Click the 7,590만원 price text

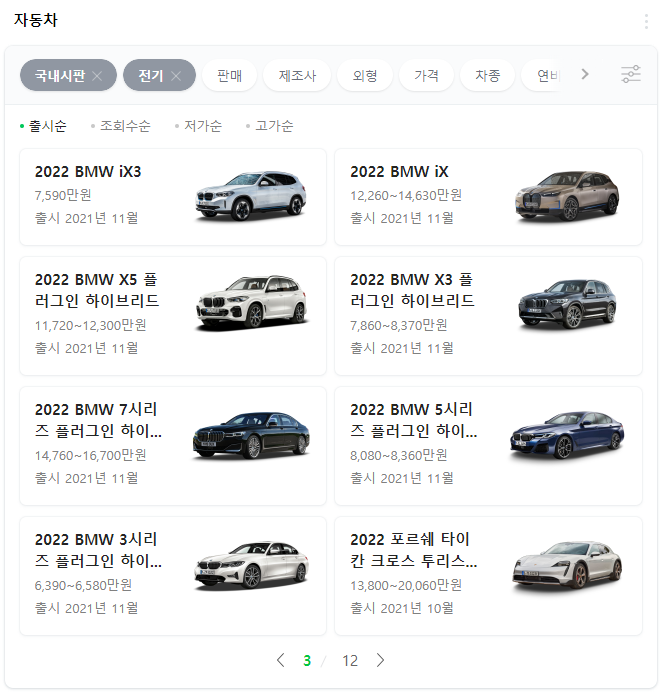(x=63, y=195)
